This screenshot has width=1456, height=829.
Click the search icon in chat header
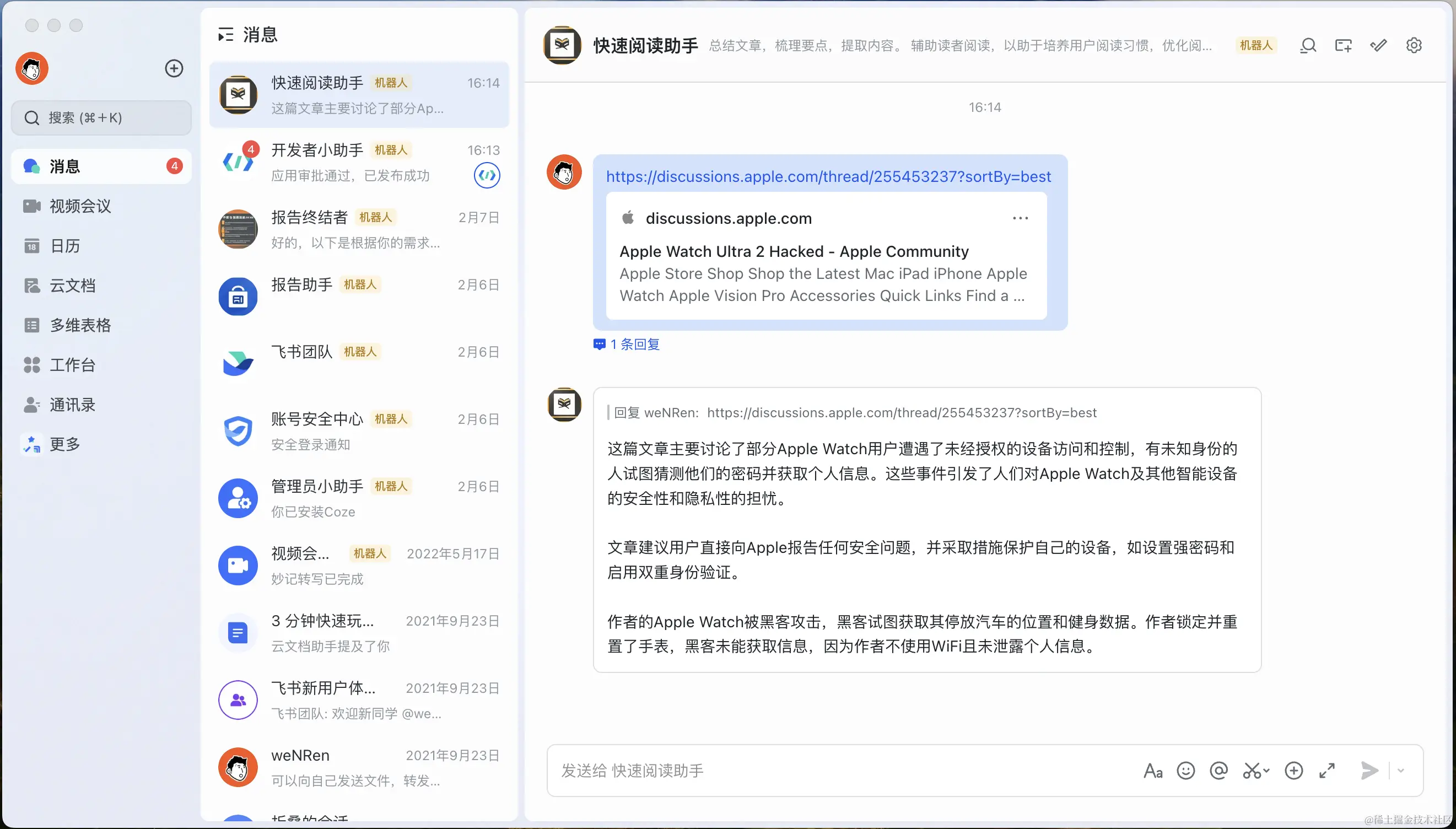pyautogui.click(x=1308, y=46)
